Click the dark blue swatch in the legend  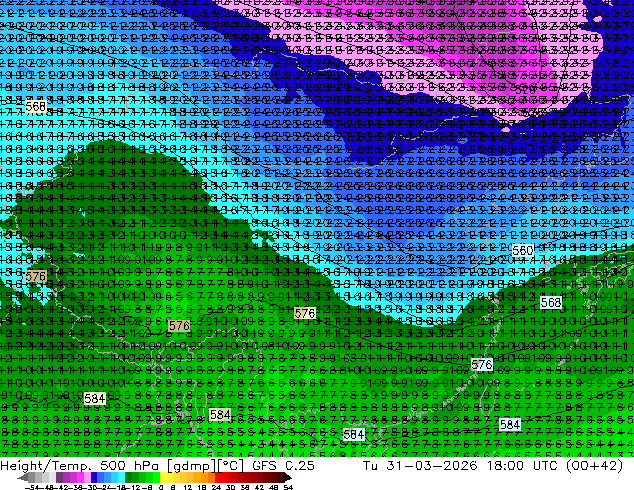click(94, 477)
